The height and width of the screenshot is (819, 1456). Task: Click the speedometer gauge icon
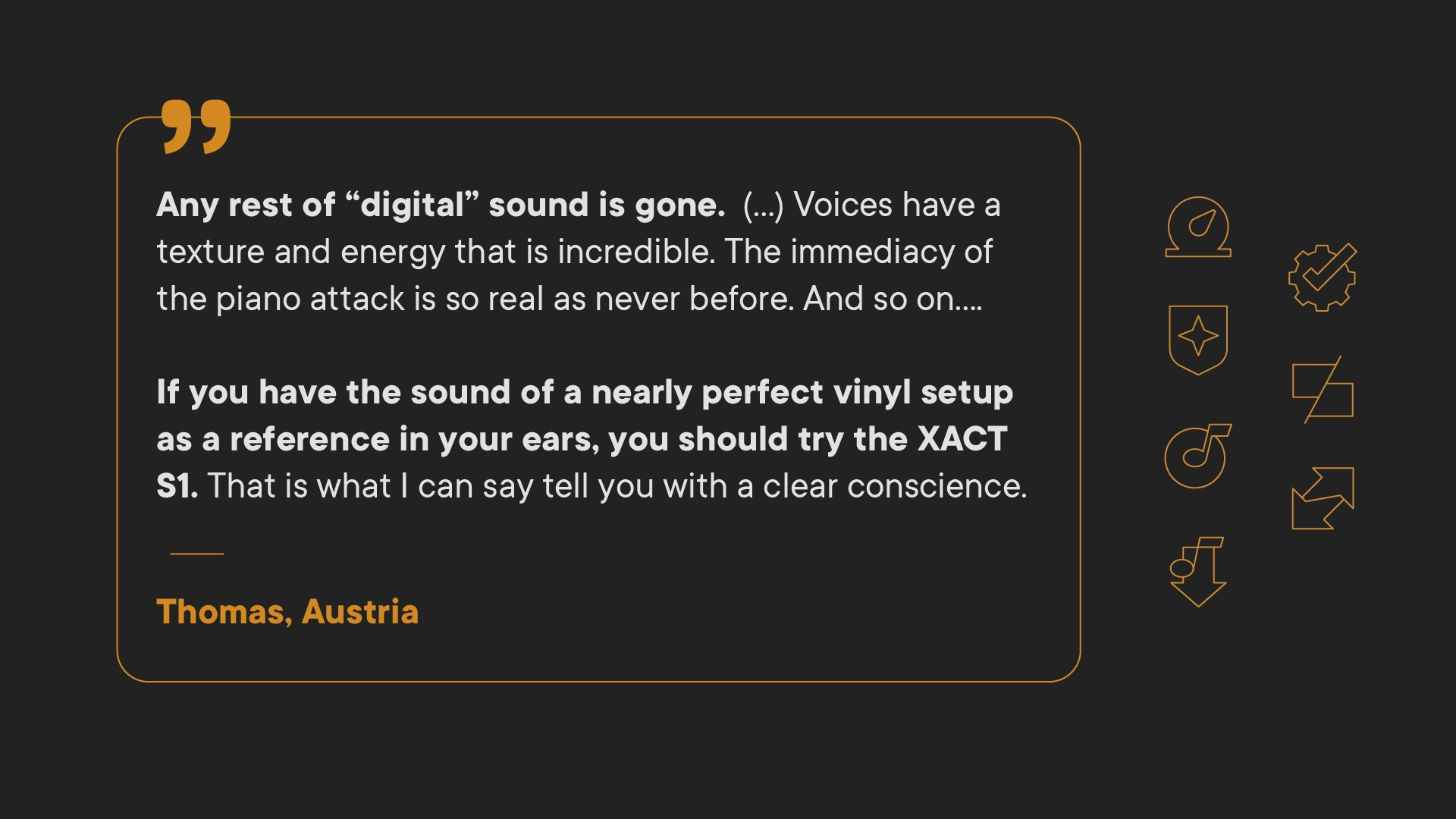tap(1198, 227)
